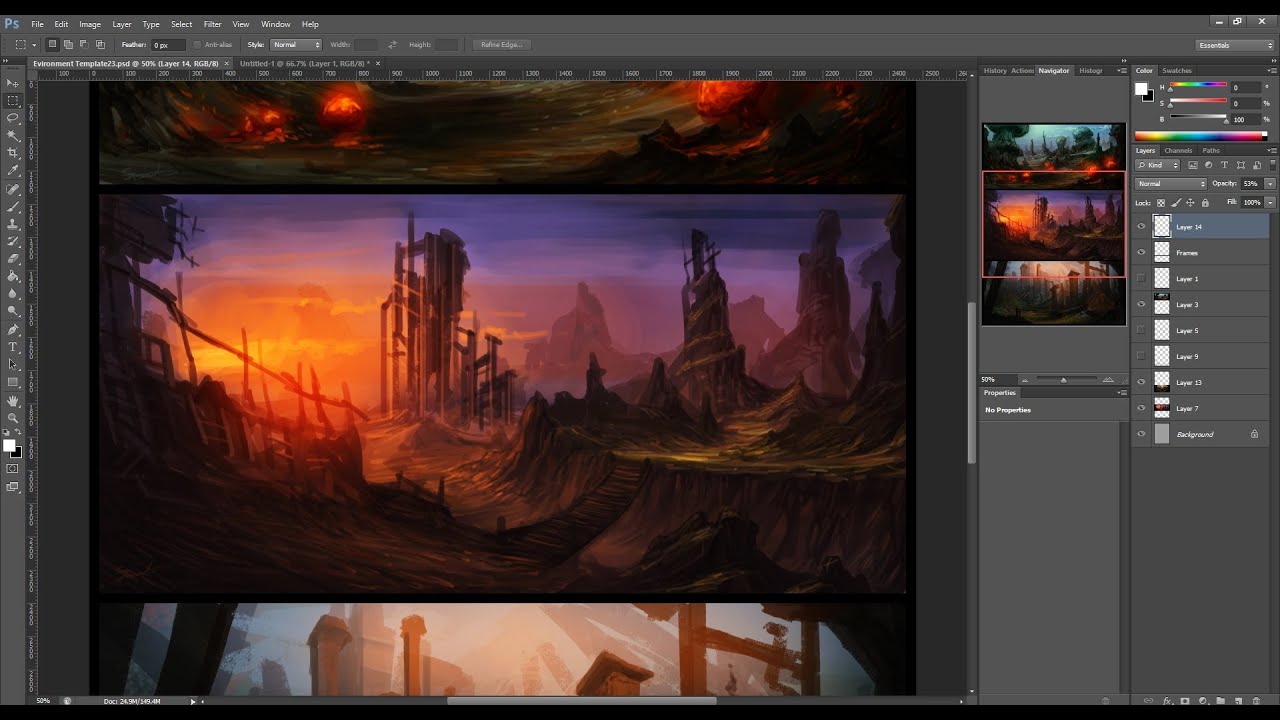The width and height of the screenshot is (1280, 720).
Task: Select the Pen tool
Action: pos(13,329)
